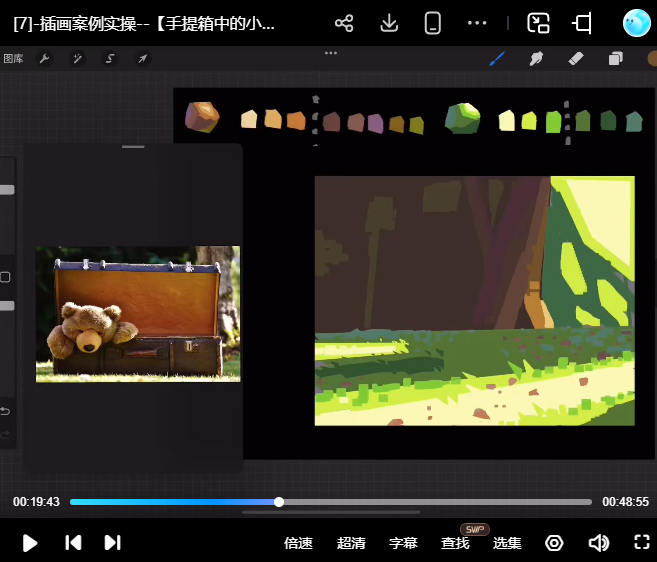The width and height of the screenshot is (657, 562).
Task: Skip to the next video
Action: pyautogui.click(x=112, y=542)
